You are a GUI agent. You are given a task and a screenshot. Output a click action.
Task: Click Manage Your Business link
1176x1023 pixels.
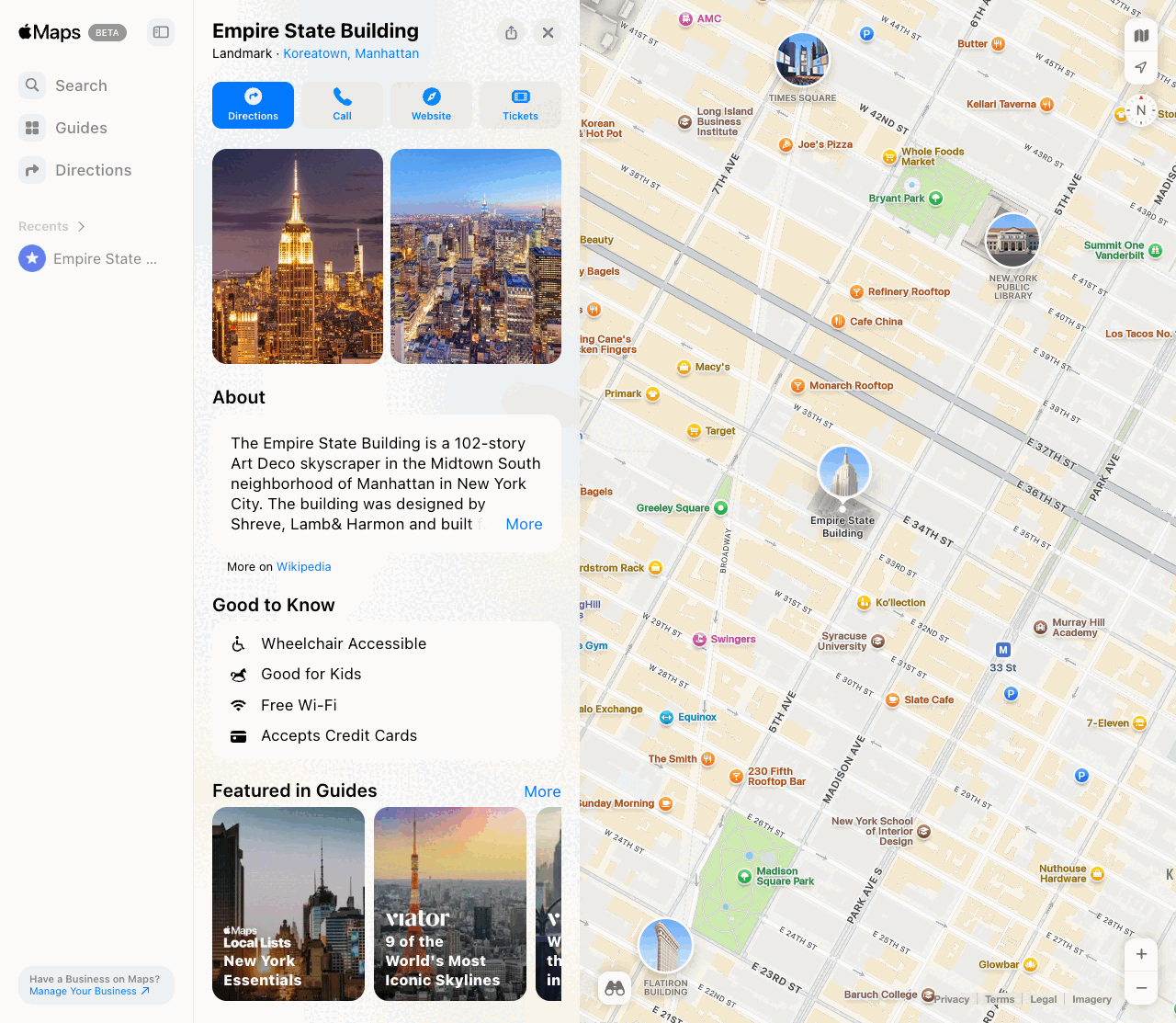(x=88, y=991)
